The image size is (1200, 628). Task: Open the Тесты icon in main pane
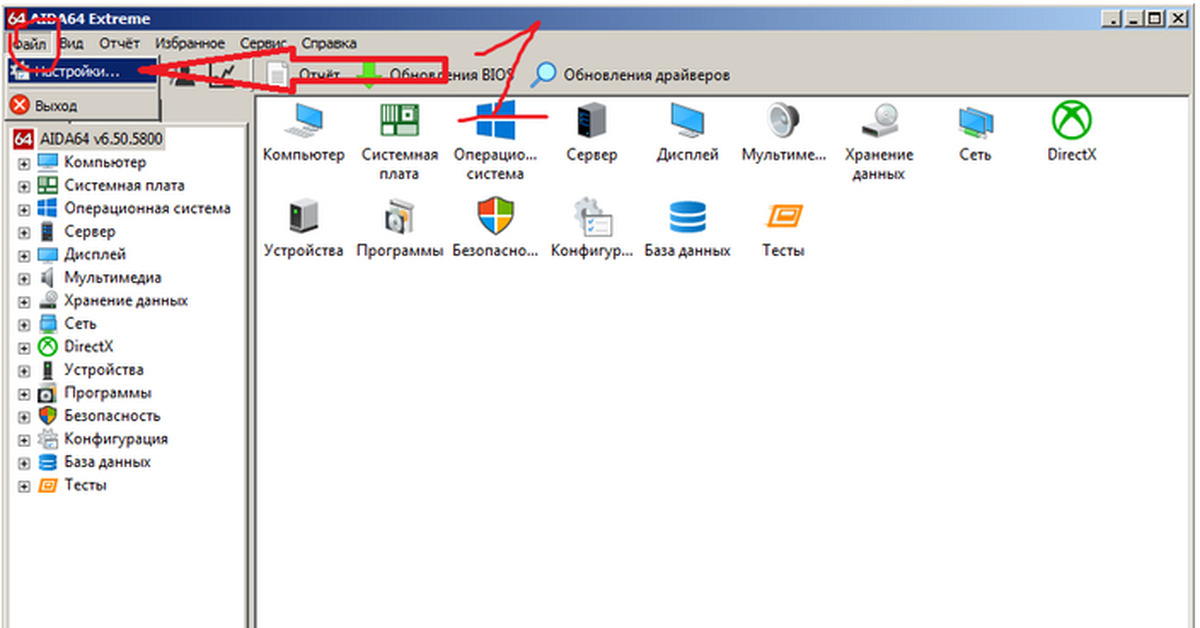783,217
